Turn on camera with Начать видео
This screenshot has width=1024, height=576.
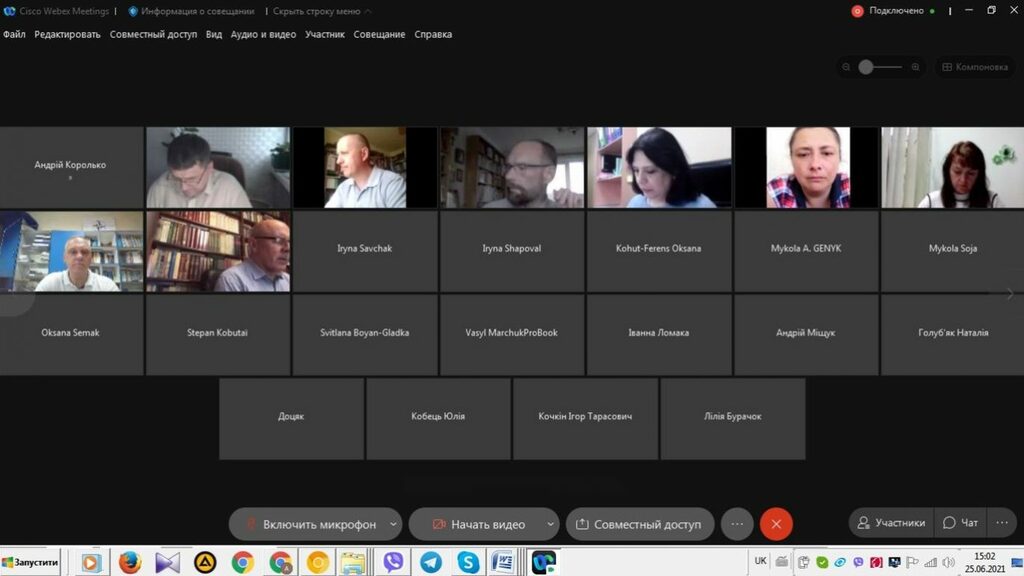477,524
